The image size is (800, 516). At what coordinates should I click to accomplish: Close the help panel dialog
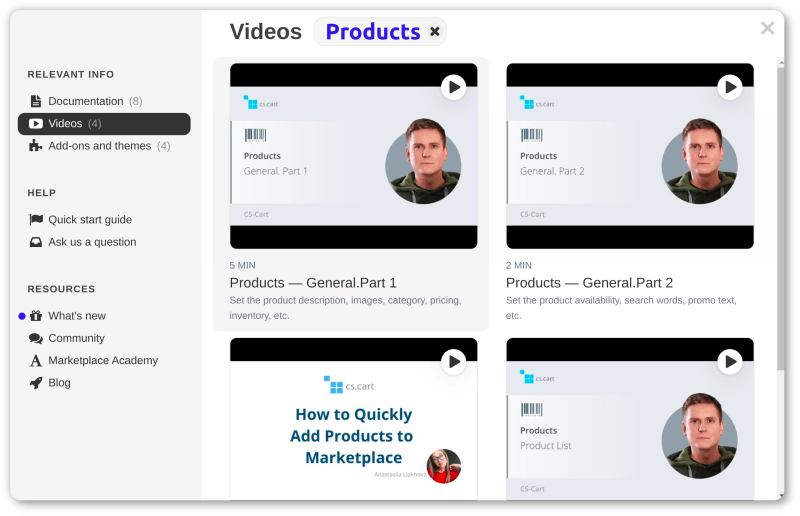click(x=767, y=28)
